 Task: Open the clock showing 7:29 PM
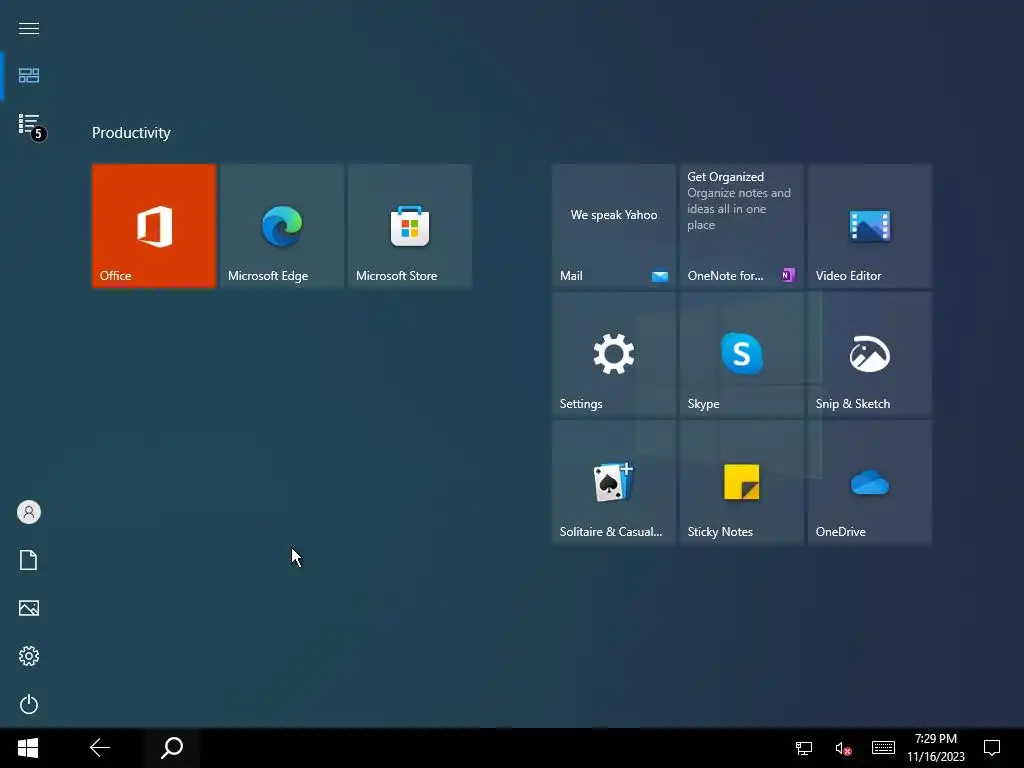coord(936,748)
